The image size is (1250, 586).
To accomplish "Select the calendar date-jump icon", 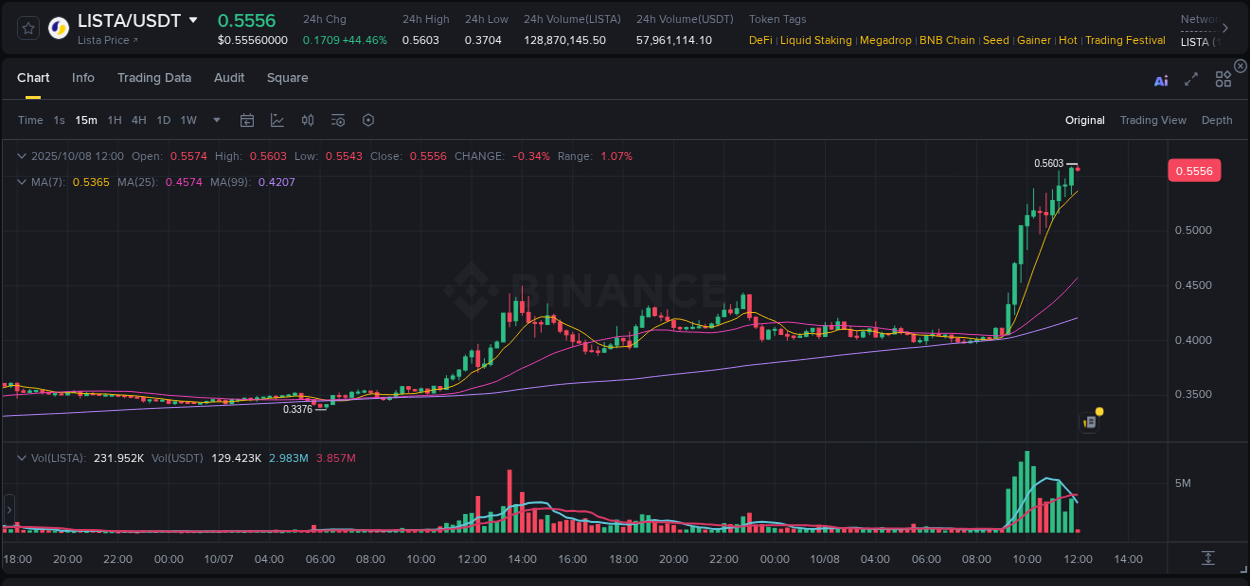I will (247, 119).
